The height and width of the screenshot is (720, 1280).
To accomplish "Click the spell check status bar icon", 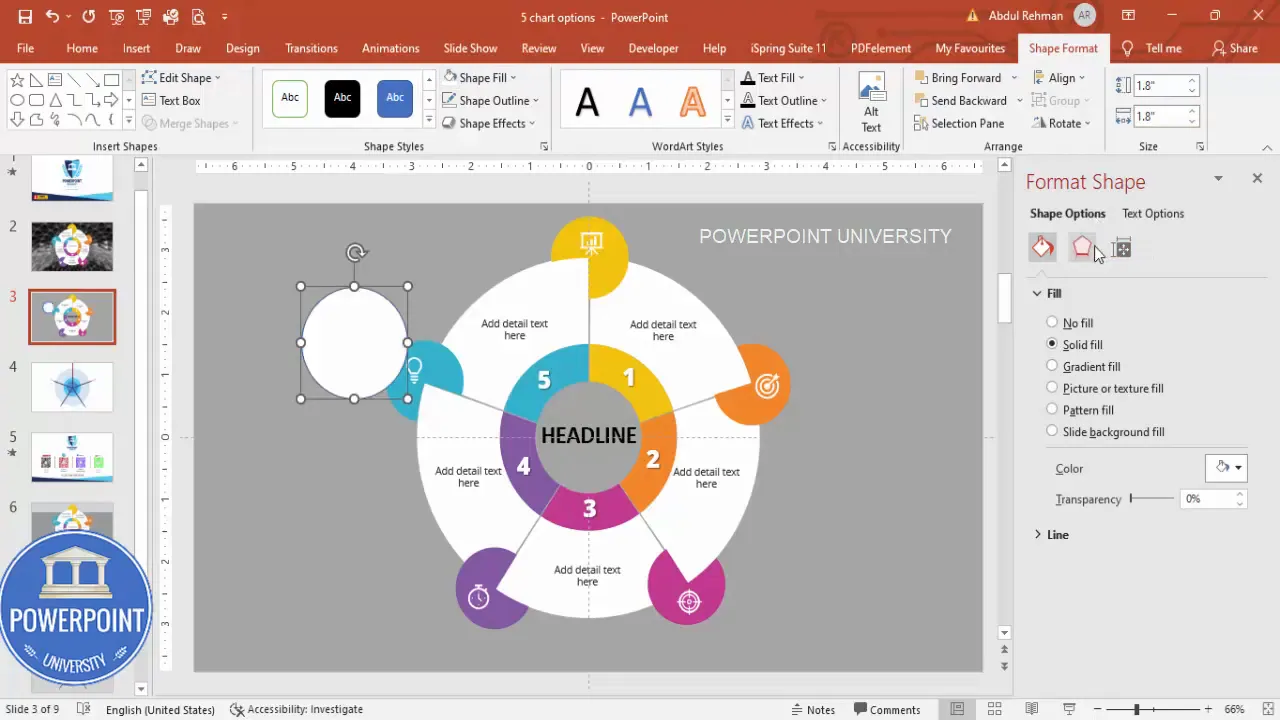I will click(84, 709).
